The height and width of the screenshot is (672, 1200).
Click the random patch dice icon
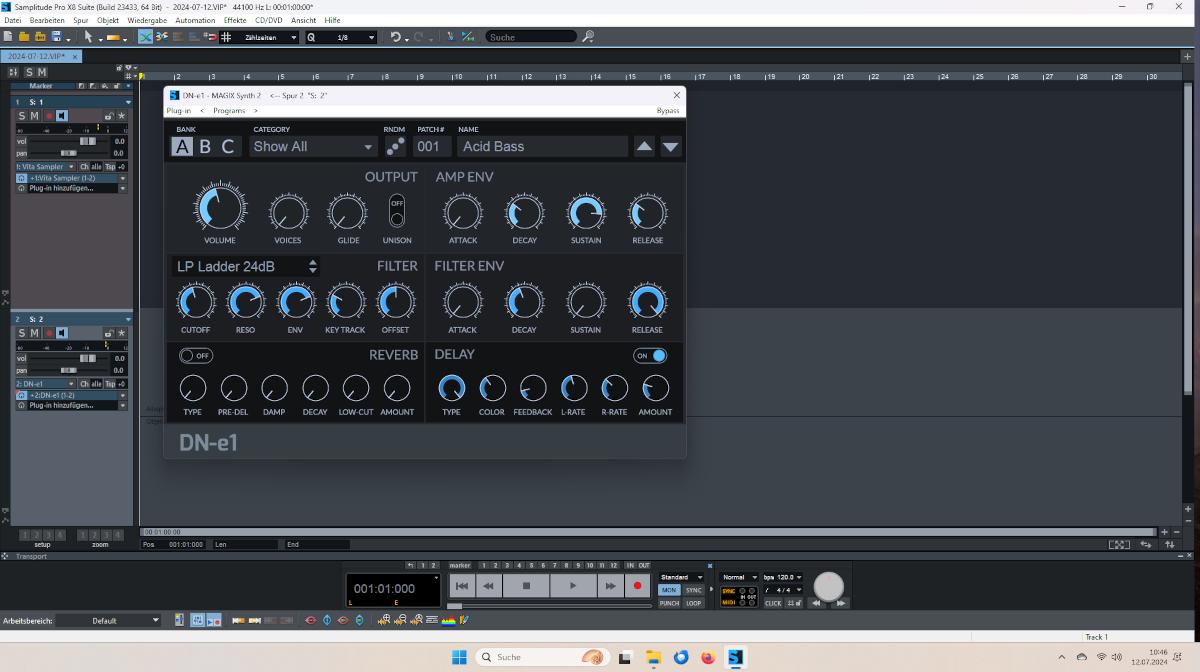396,146
